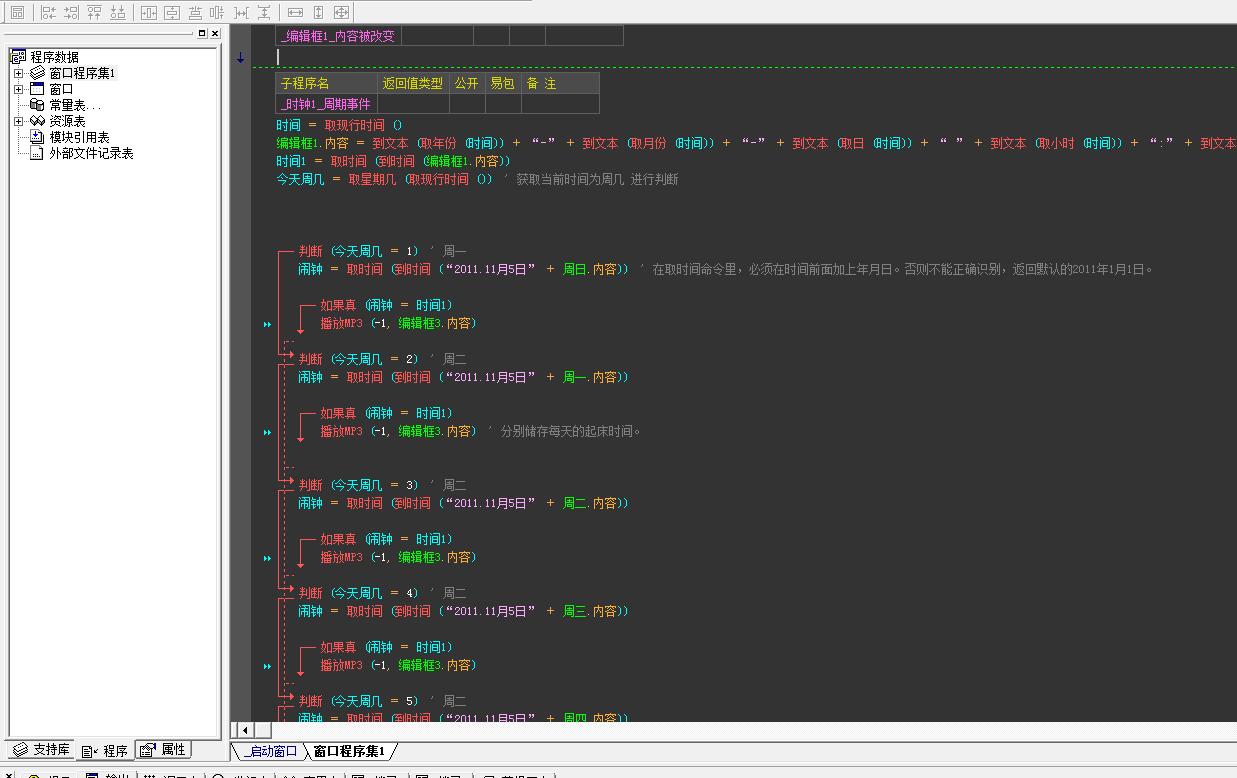Screen dimensions: 1237x778
Task: Float the left program panel
Action: (x=201, y=33)
